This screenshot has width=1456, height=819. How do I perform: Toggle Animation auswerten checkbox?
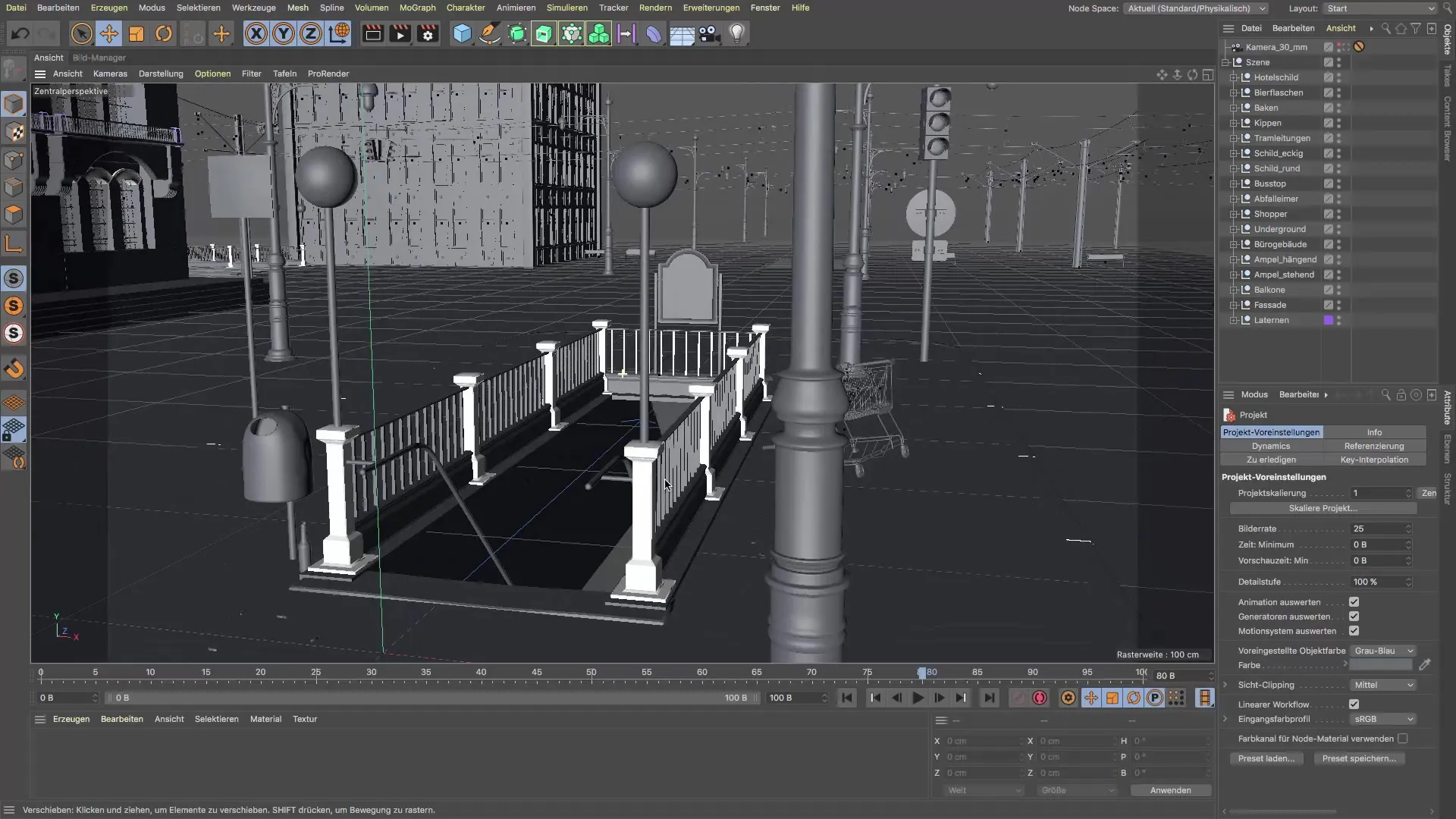(1354, 602)
